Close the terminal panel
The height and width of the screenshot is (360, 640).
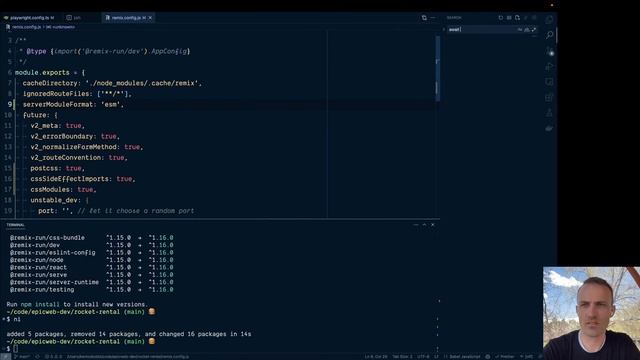click(x=433, y=225)
